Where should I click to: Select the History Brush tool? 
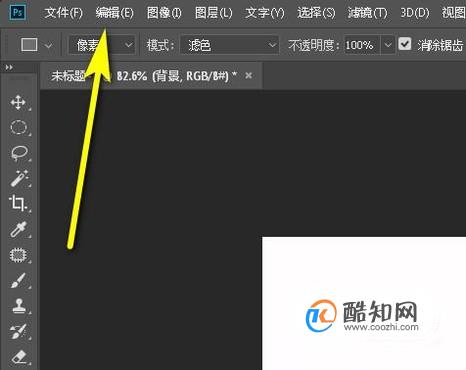(x=18, y=331)
